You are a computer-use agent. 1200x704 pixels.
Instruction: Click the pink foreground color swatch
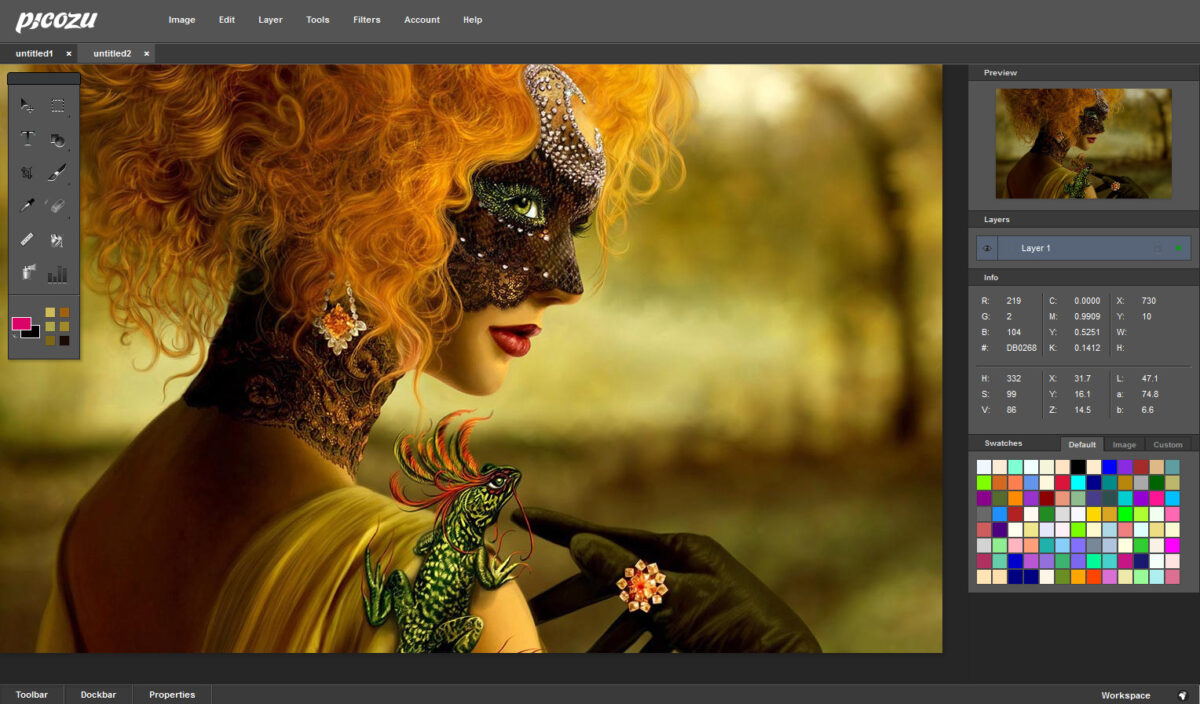(20, 323)
